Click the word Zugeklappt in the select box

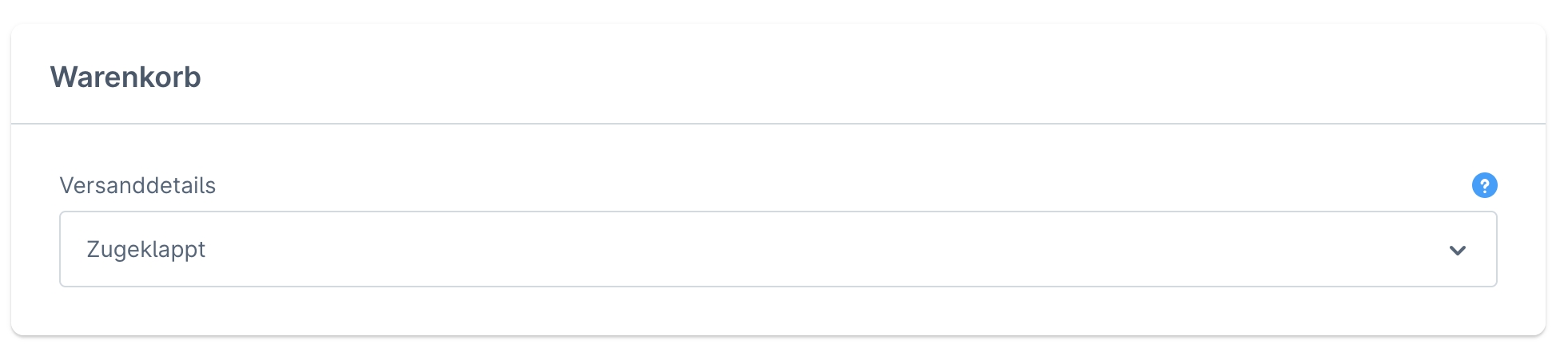146,249
